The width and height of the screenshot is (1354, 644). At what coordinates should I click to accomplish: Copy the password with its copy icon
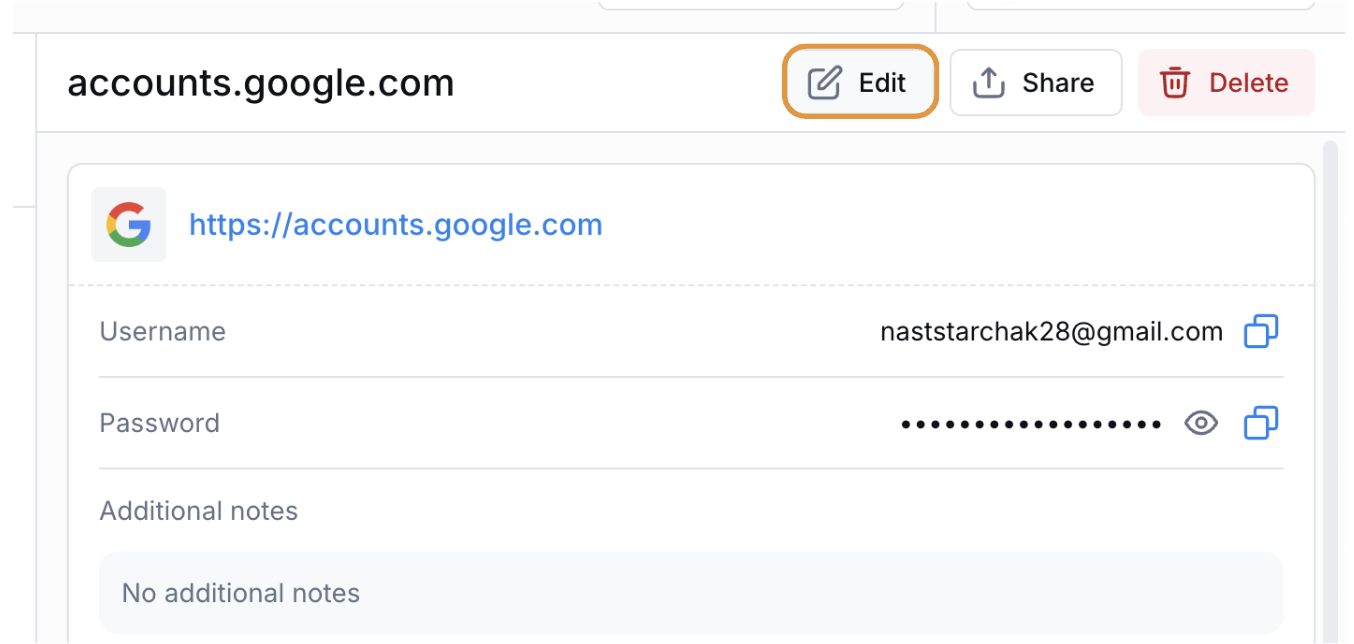[x=1261, y=423]
